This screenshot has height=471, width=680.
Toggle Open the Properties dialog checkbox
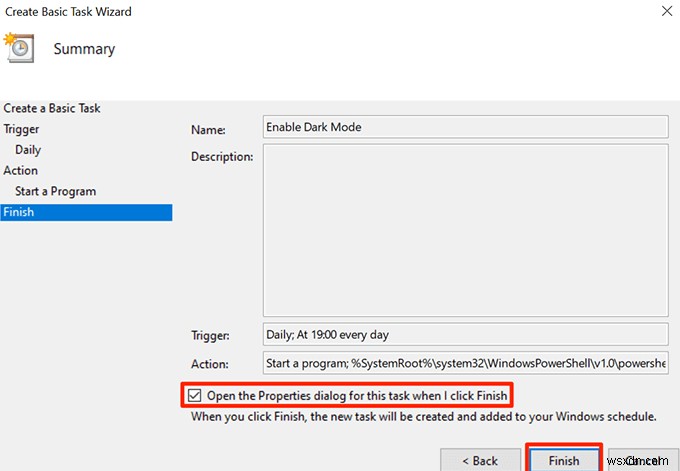[194, 396]
